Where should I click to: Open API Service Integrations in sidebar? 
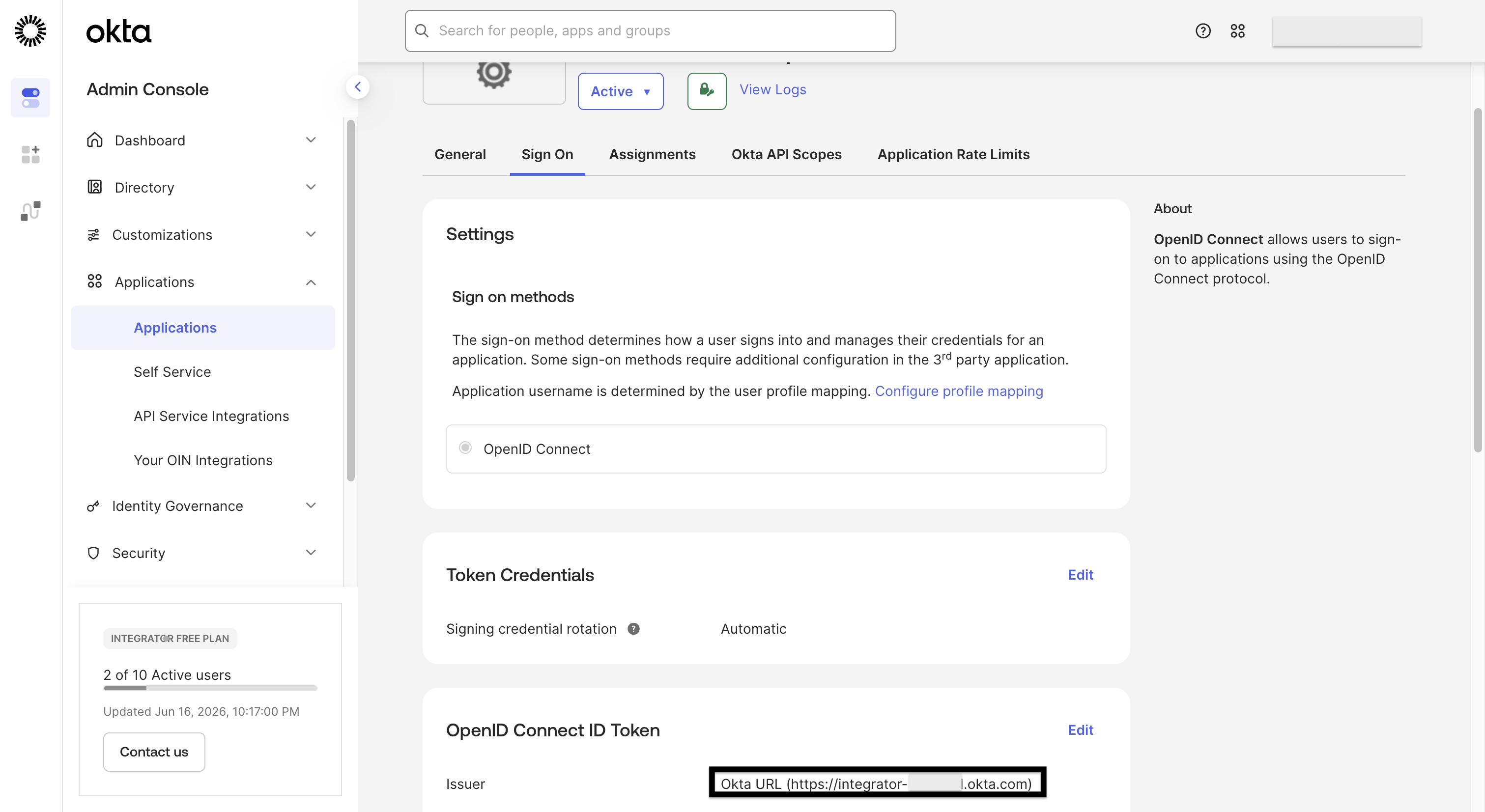click(212, 417)
